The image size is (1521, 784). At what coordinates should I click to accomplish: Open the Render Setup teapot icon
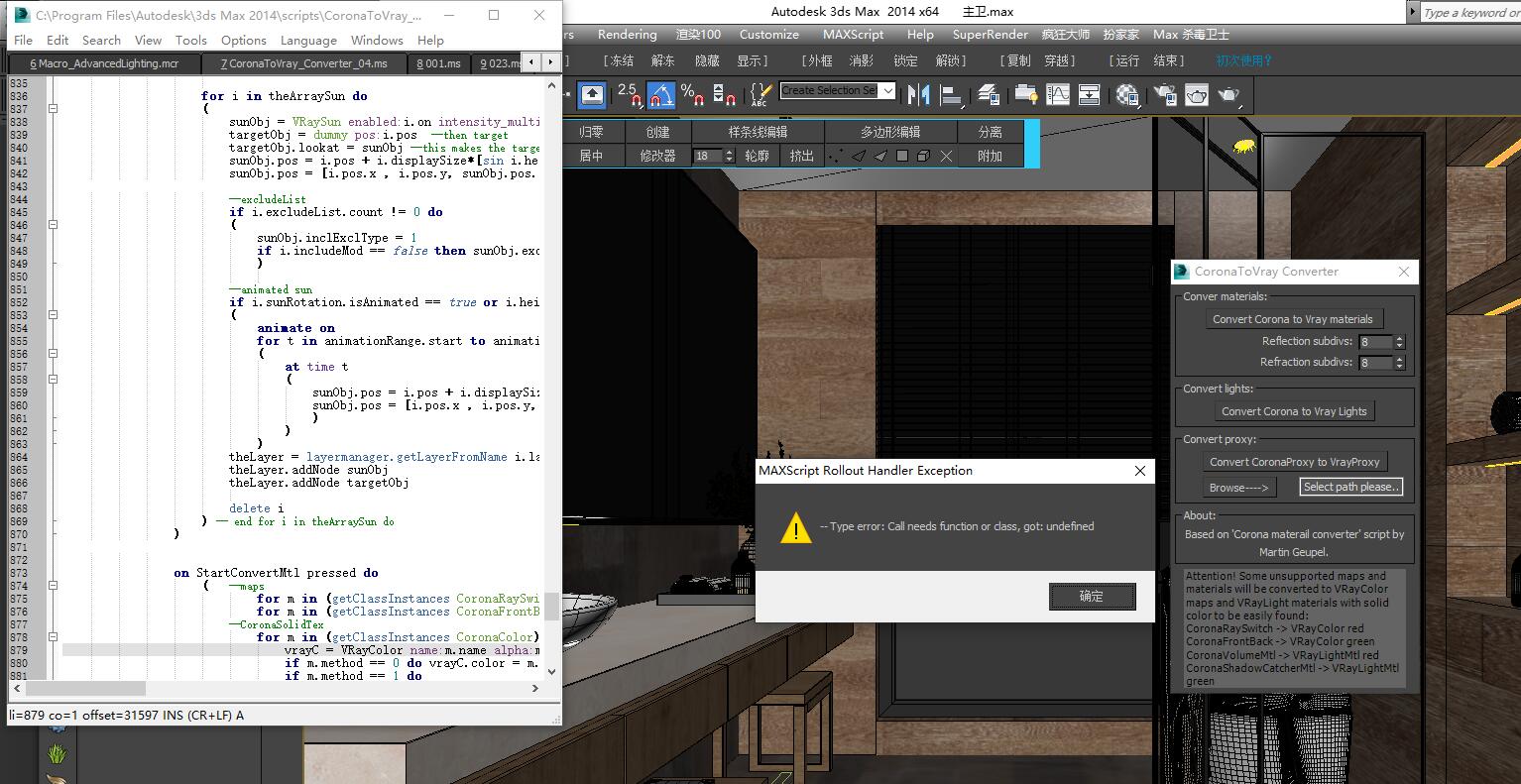1166,95
